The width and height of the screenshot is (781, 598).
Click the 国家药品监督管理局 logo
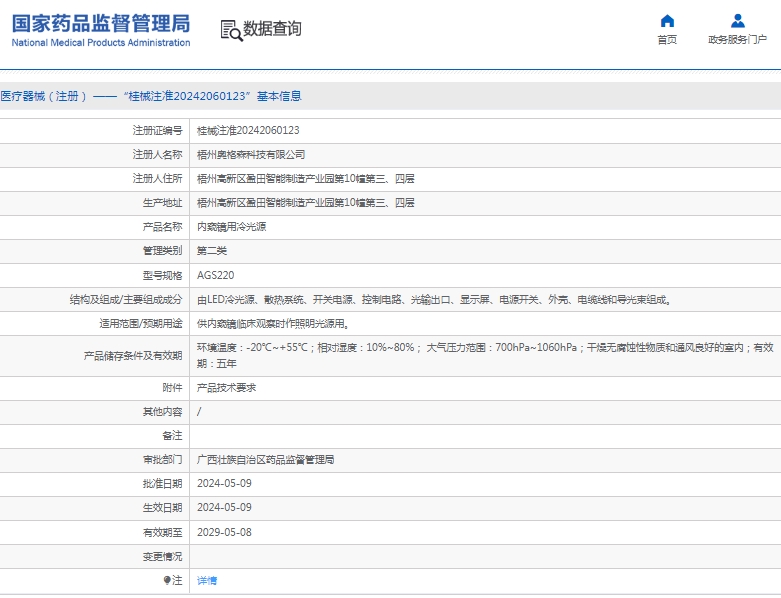101,23
